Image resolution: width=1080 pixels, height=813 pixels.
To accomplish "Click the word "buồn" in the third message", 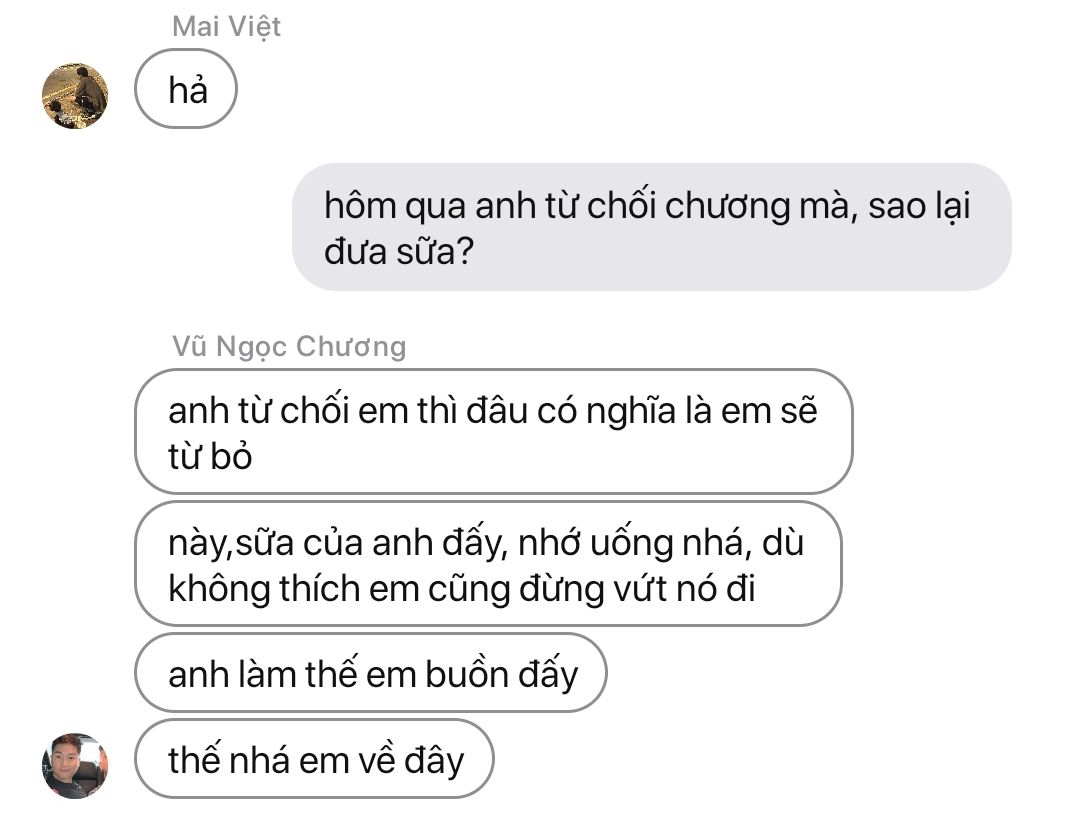I will (481, 673).
